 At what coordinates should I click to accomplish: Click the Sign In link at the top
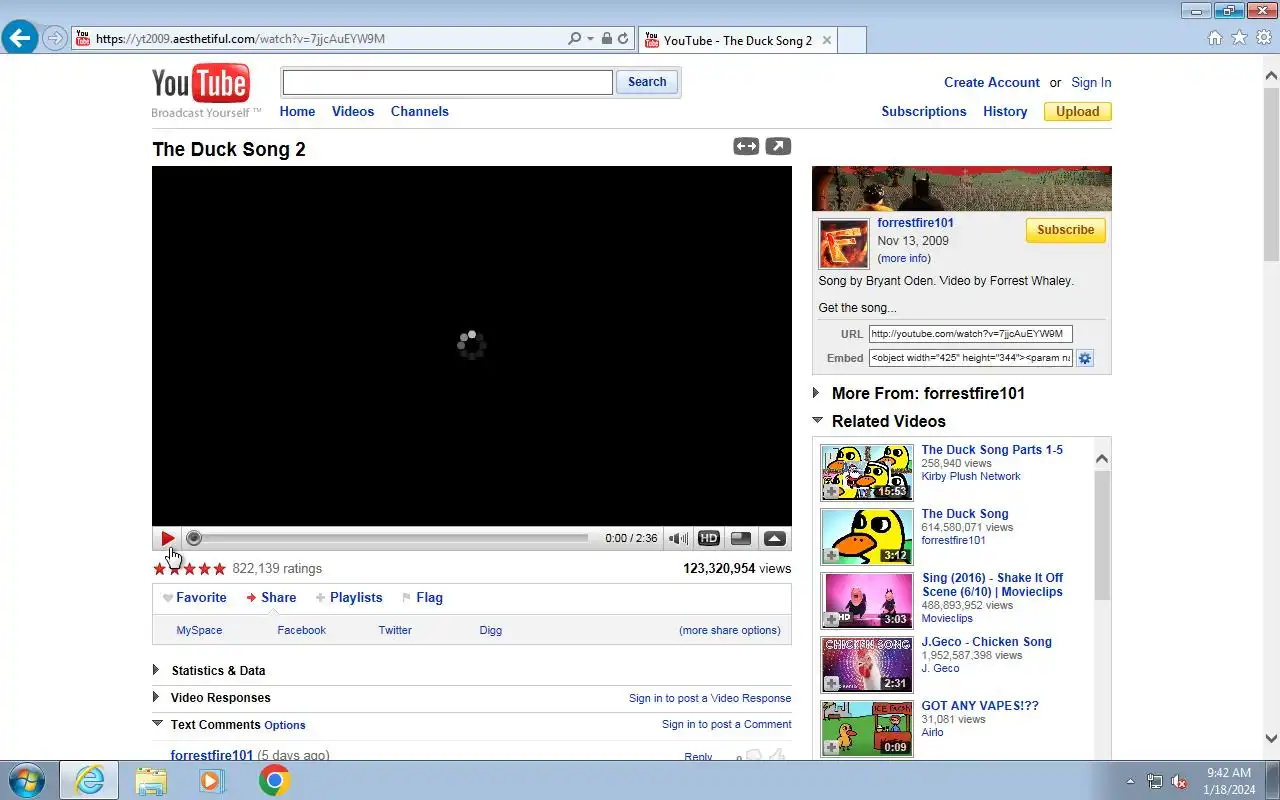1091,82
